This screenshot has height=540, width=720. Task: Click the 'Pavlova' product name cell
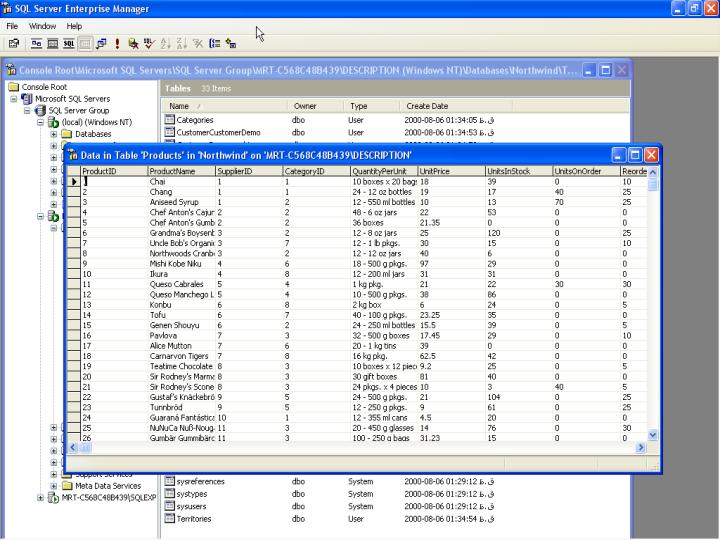(181, 336)
